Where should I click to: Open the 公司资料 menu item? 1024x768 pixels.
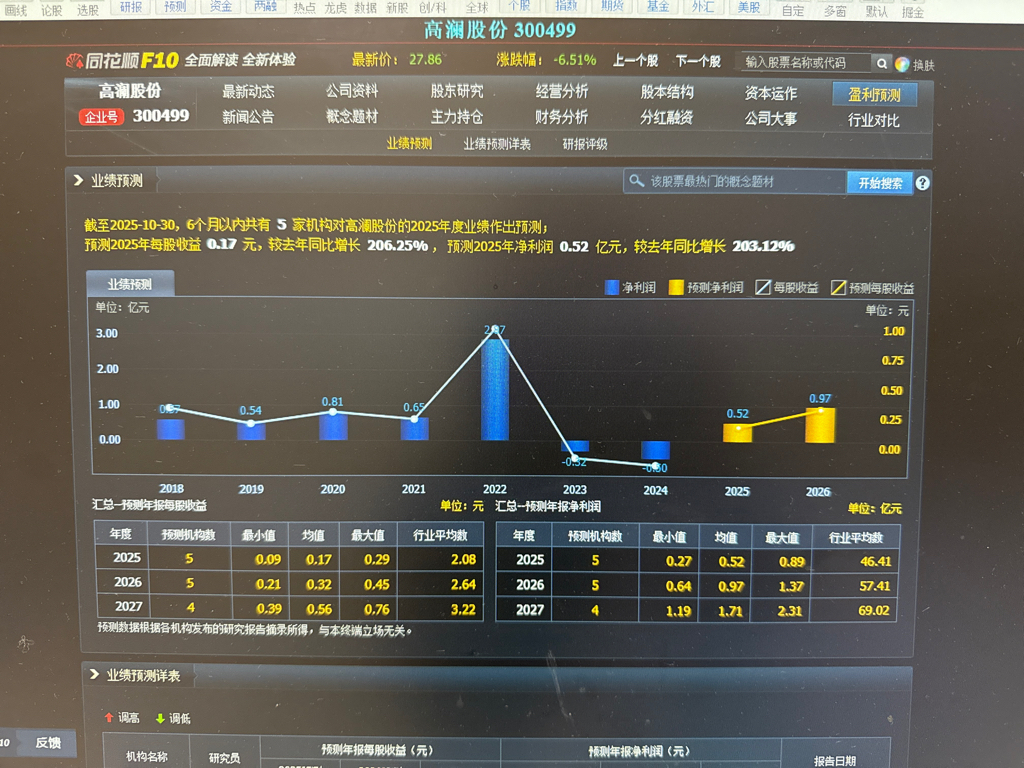(352, 91)
